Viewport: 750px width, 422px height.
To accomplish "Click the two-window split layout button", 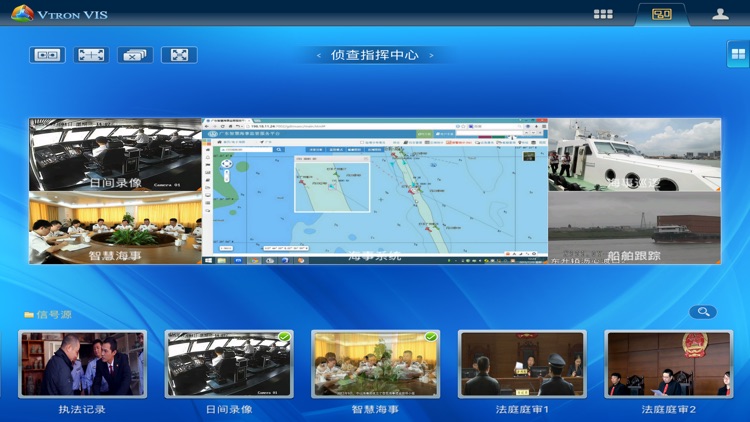I will coord(47,55).
